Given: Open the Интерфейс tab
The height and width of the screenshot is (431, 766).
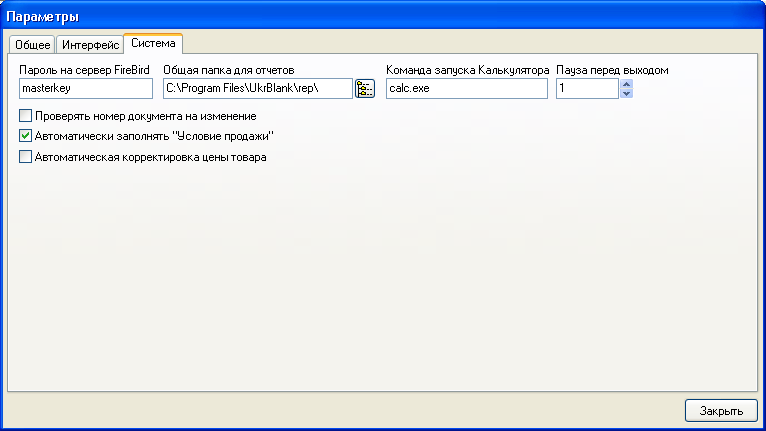Looking at the screenshot, I should pyautogui.click(x=89, y=45).
